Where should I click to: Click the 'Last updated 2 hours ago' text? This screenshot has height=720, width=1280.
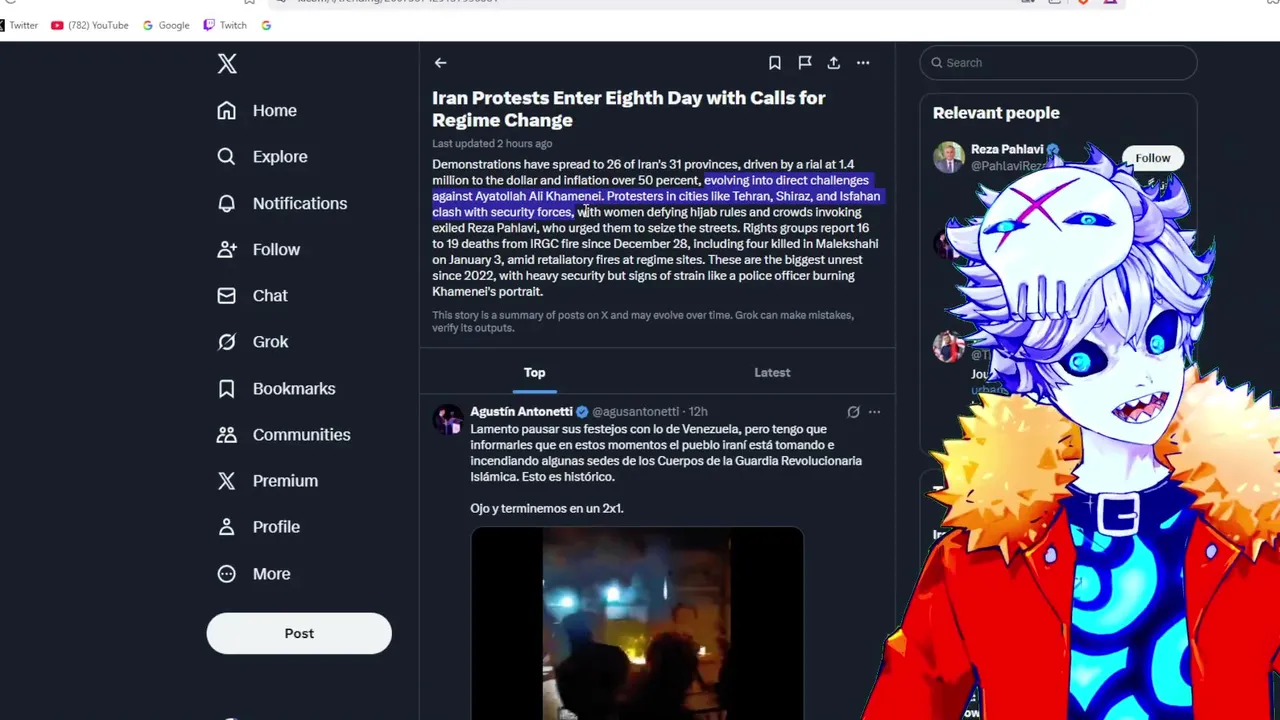(x=492, y=144)
